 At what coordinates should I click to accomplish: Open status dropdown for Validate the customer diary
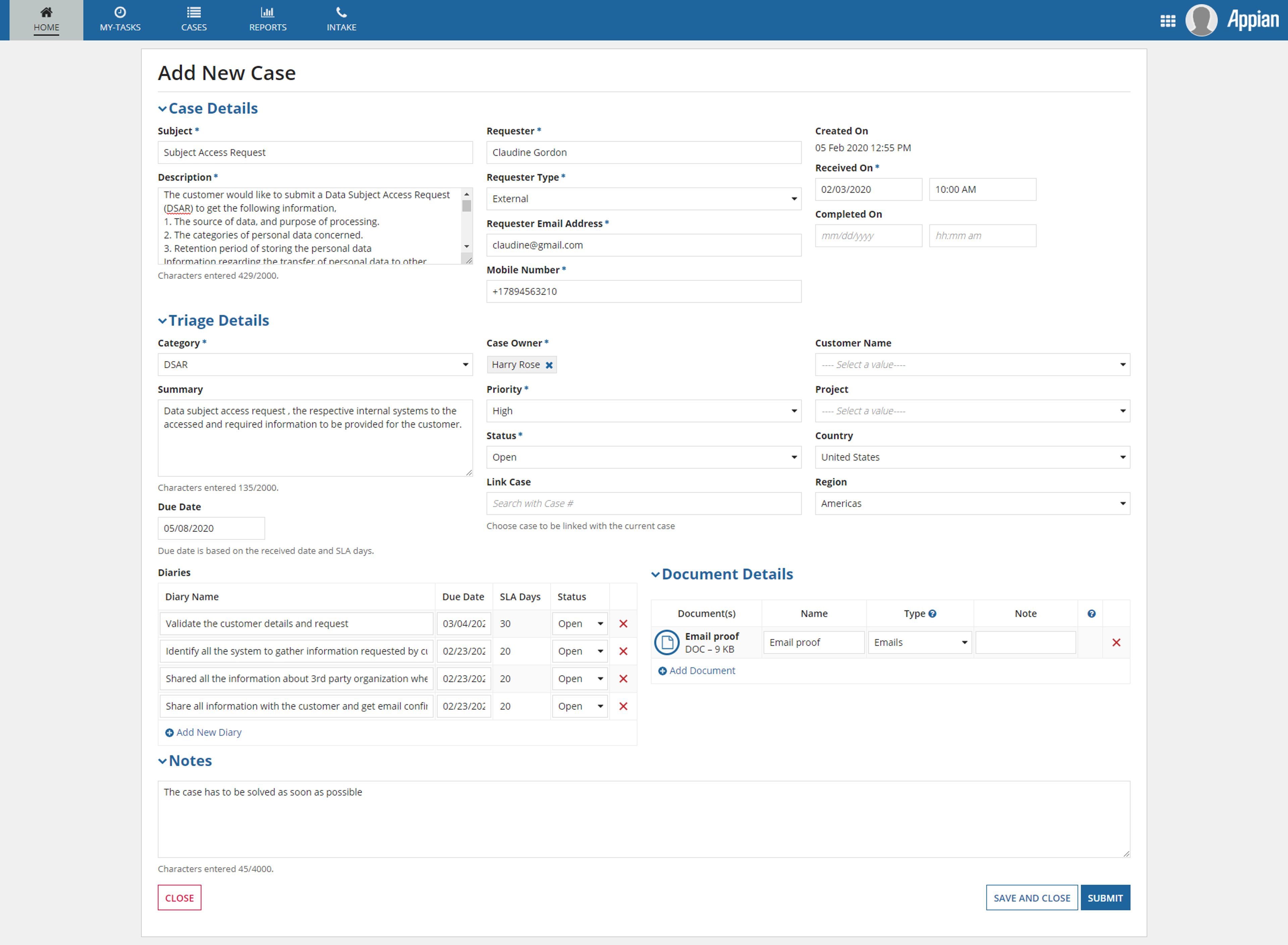click(x=580, y=624)
